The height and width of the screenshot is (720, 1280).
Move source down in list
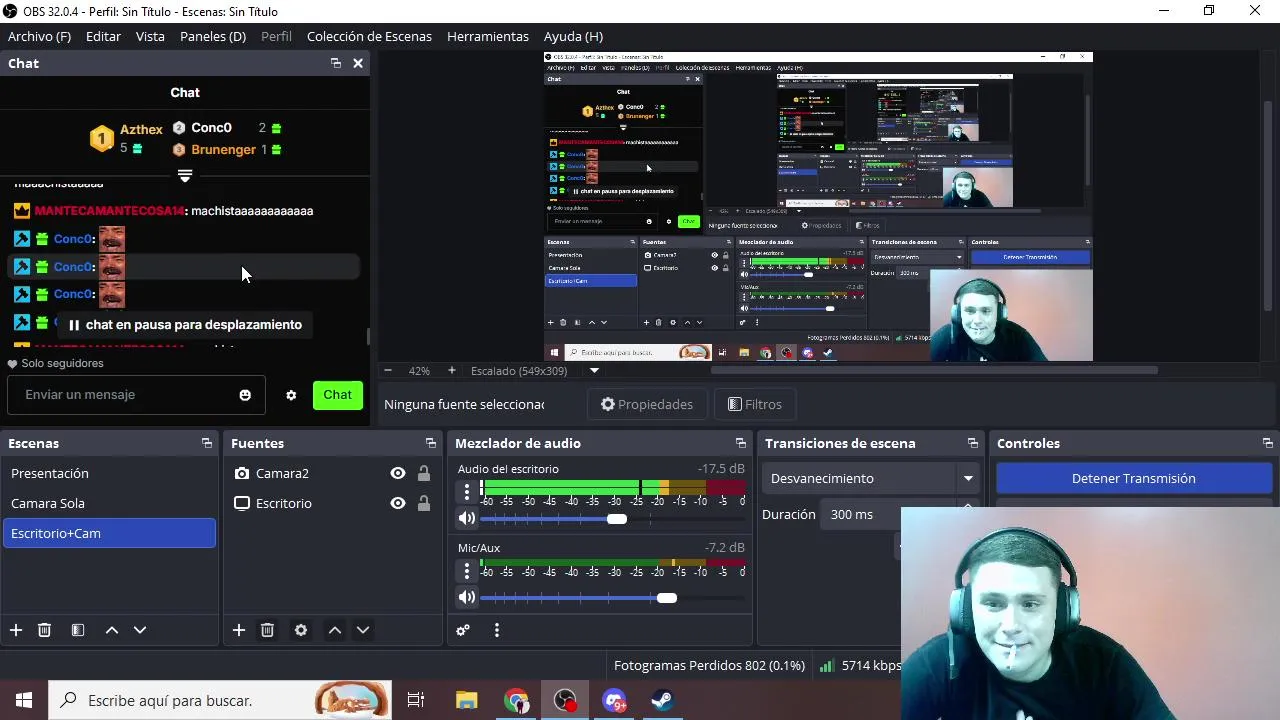tap(363, 630)
